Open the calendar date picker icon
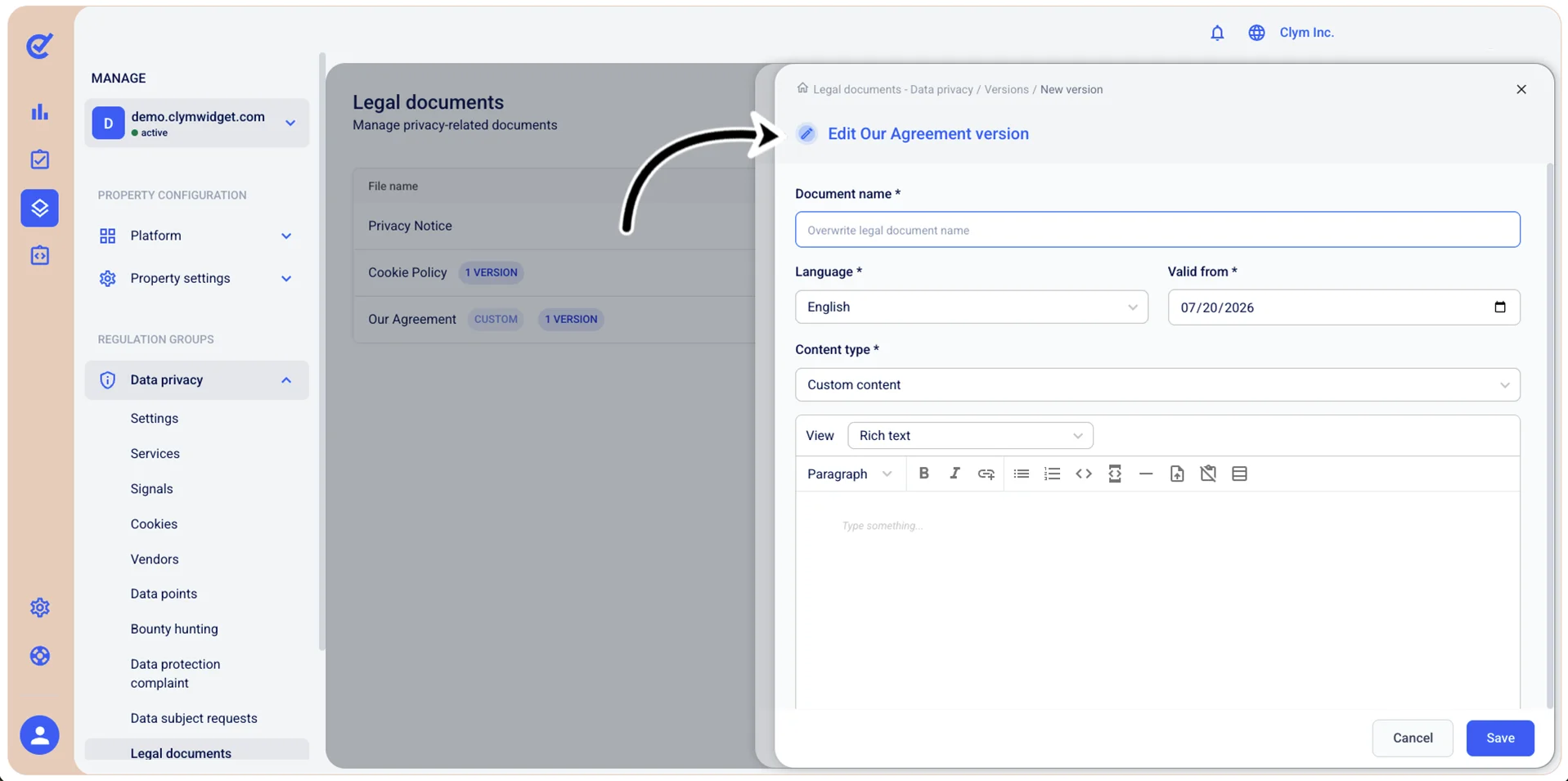This screenshot has width=1568, height=781. click(1499, 307)
